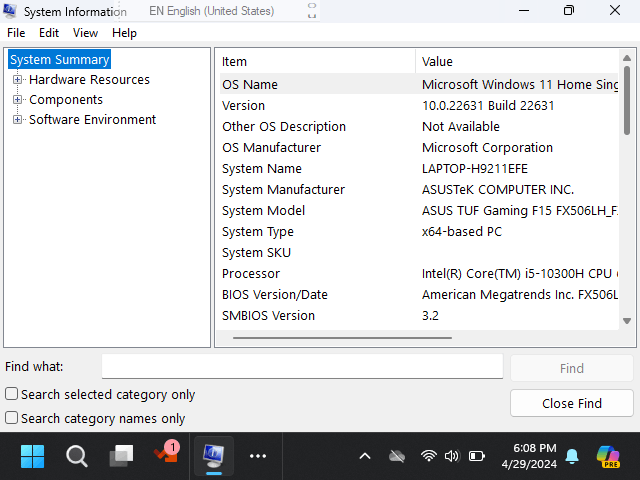640x480 pixels.
Task: Select the Version row
Action: [x=419, y=106]
